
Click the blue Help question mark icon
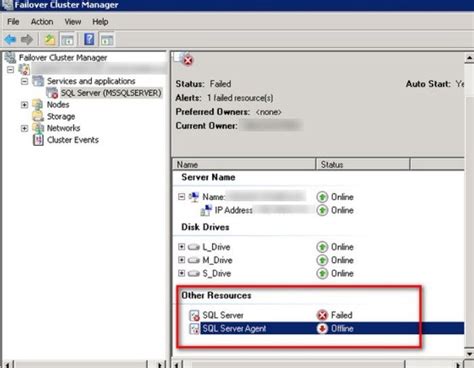point(89,39)
